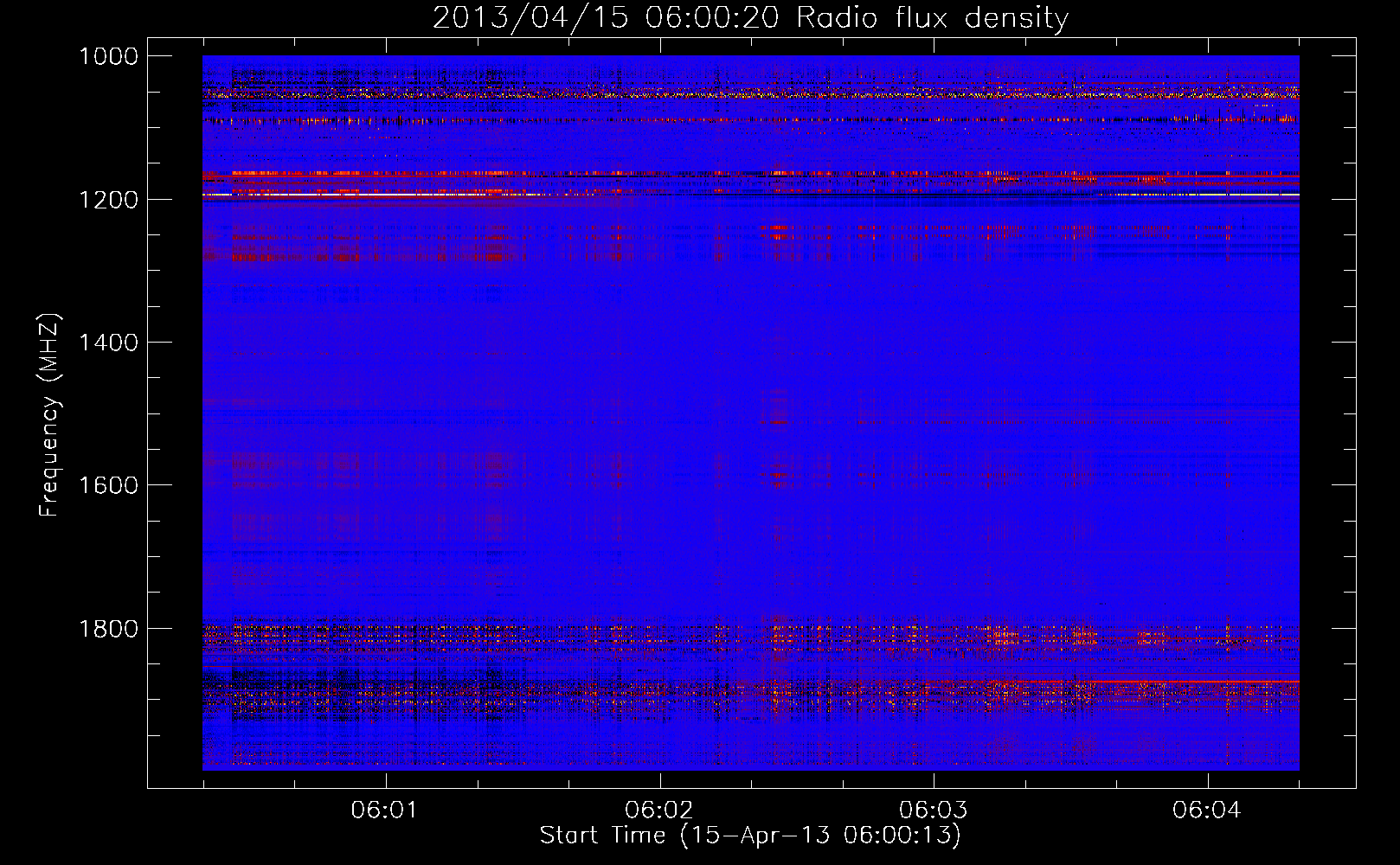
Task: Click the 06:02 time tick label
Action: click(x=658, y=810)
